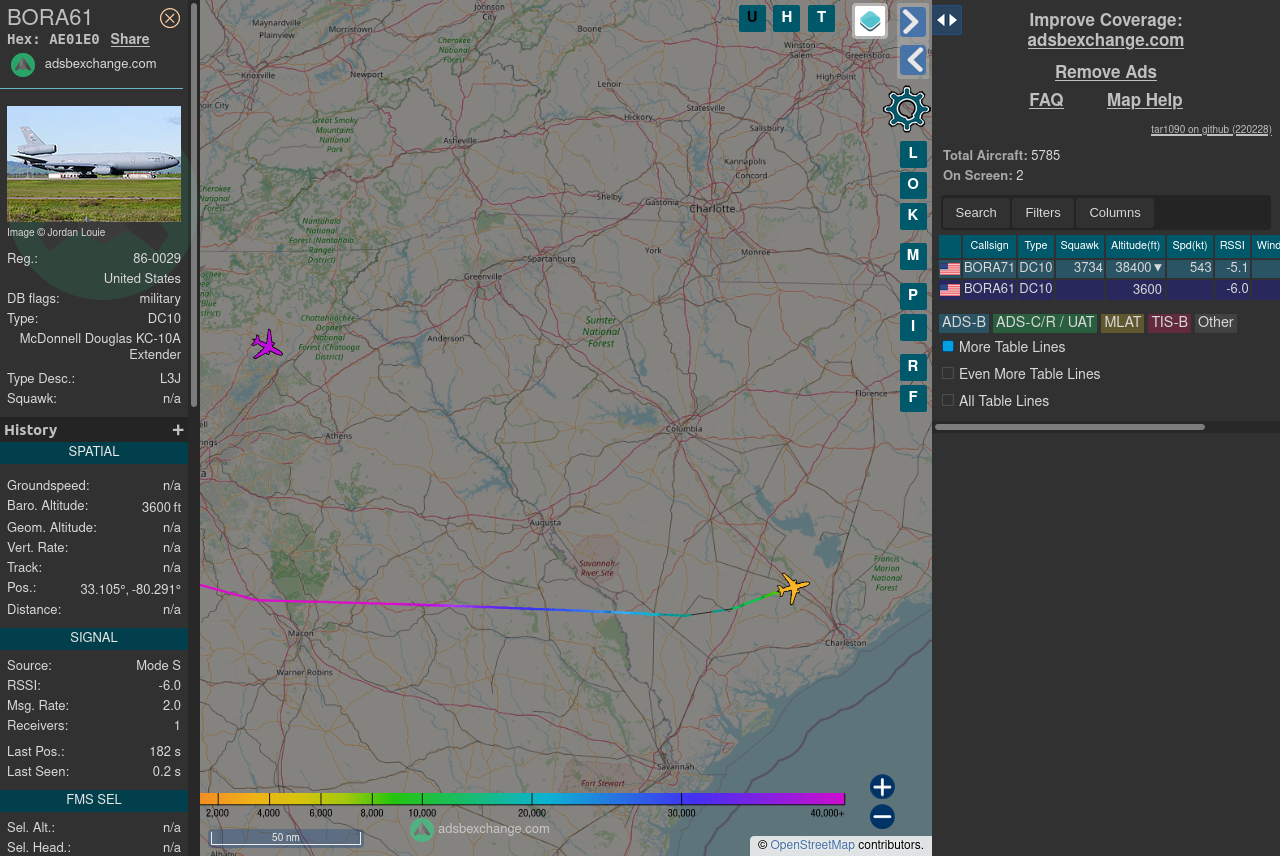This screenshot has height=856, width=1280.
Task: Toggle the MLAT source filter
Action: [1122, 322]
